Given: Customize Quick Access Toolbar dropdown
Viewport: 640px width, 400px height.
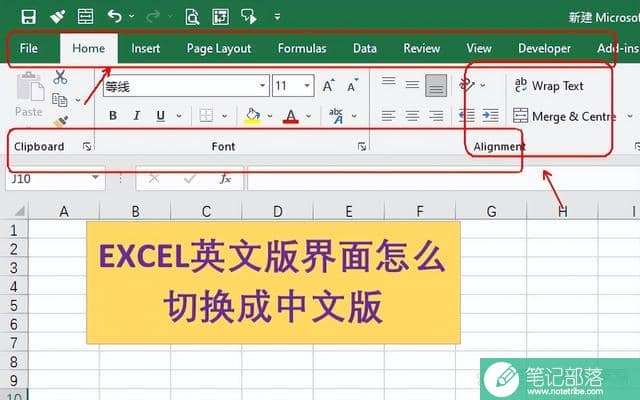Looking at the screenshot, I should tap(277, 17).
